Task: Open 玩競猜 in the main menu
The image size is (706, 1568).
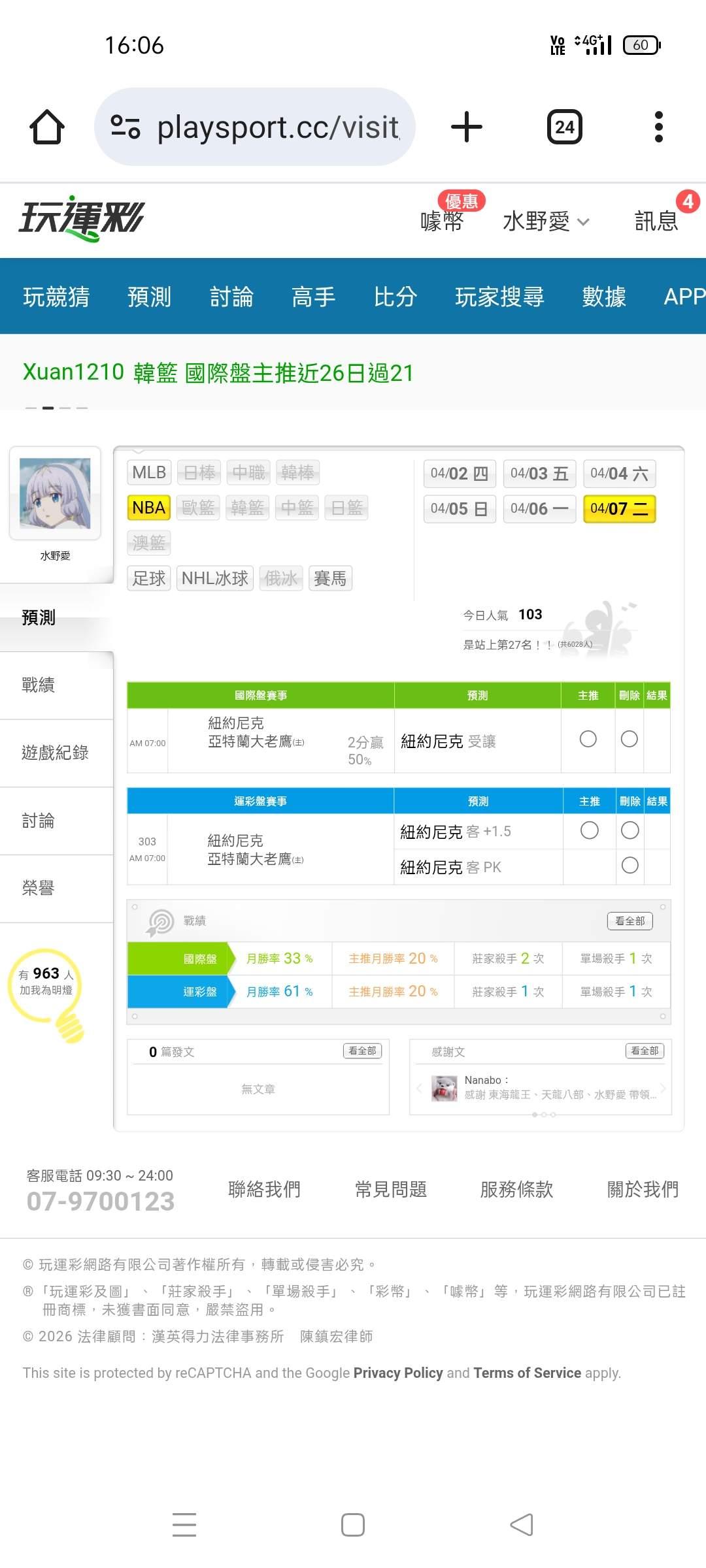Action: coord(56,297)
